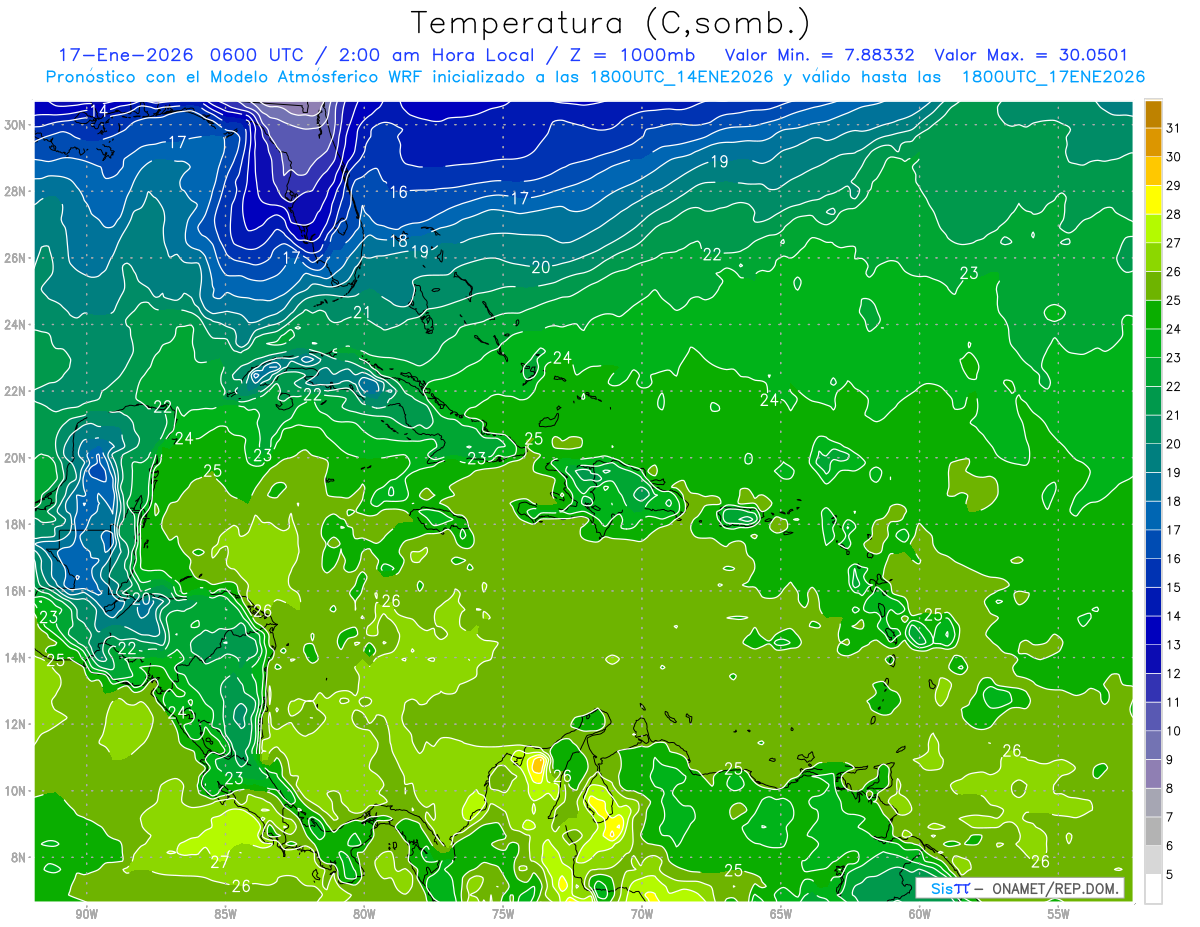Click the 18N latitude axis label
The height and width of the screenshot is (927, 1200).
pos(16,524)
